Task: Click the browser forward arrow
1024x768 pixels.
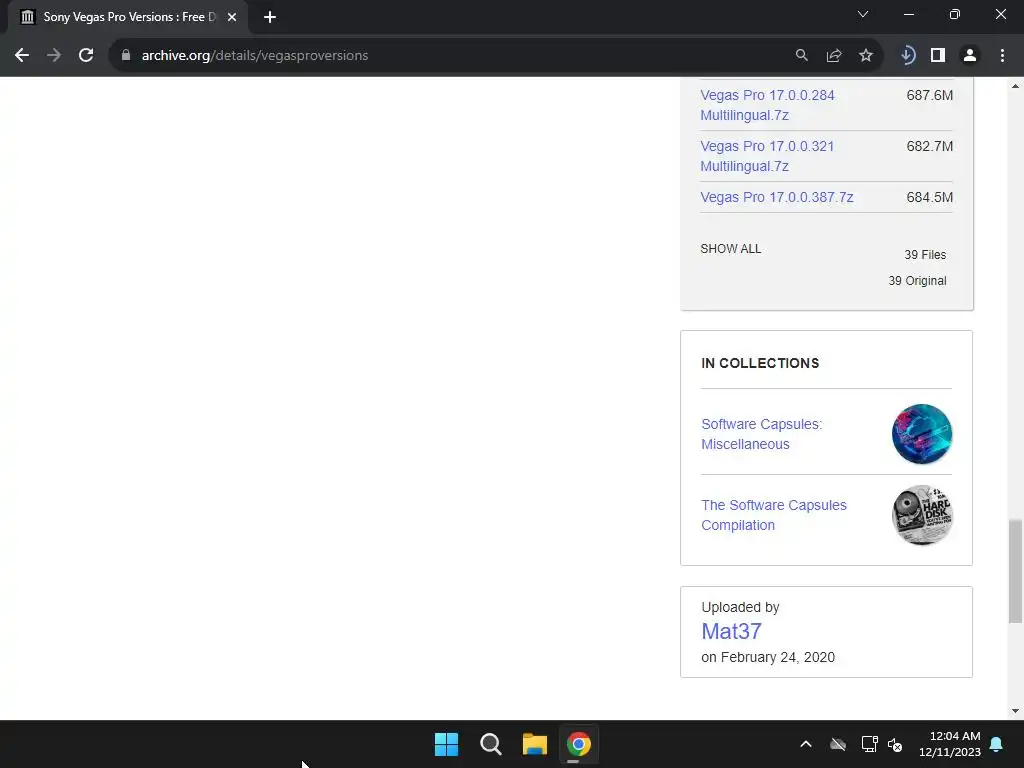Action: click(x=54, y=56)
